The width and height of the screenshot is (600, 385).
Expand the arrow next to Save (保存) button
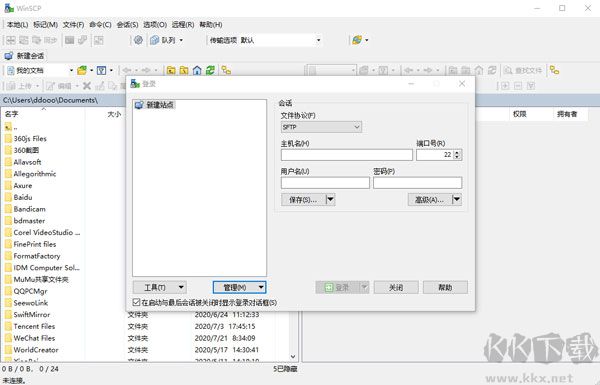pos(331,199)
